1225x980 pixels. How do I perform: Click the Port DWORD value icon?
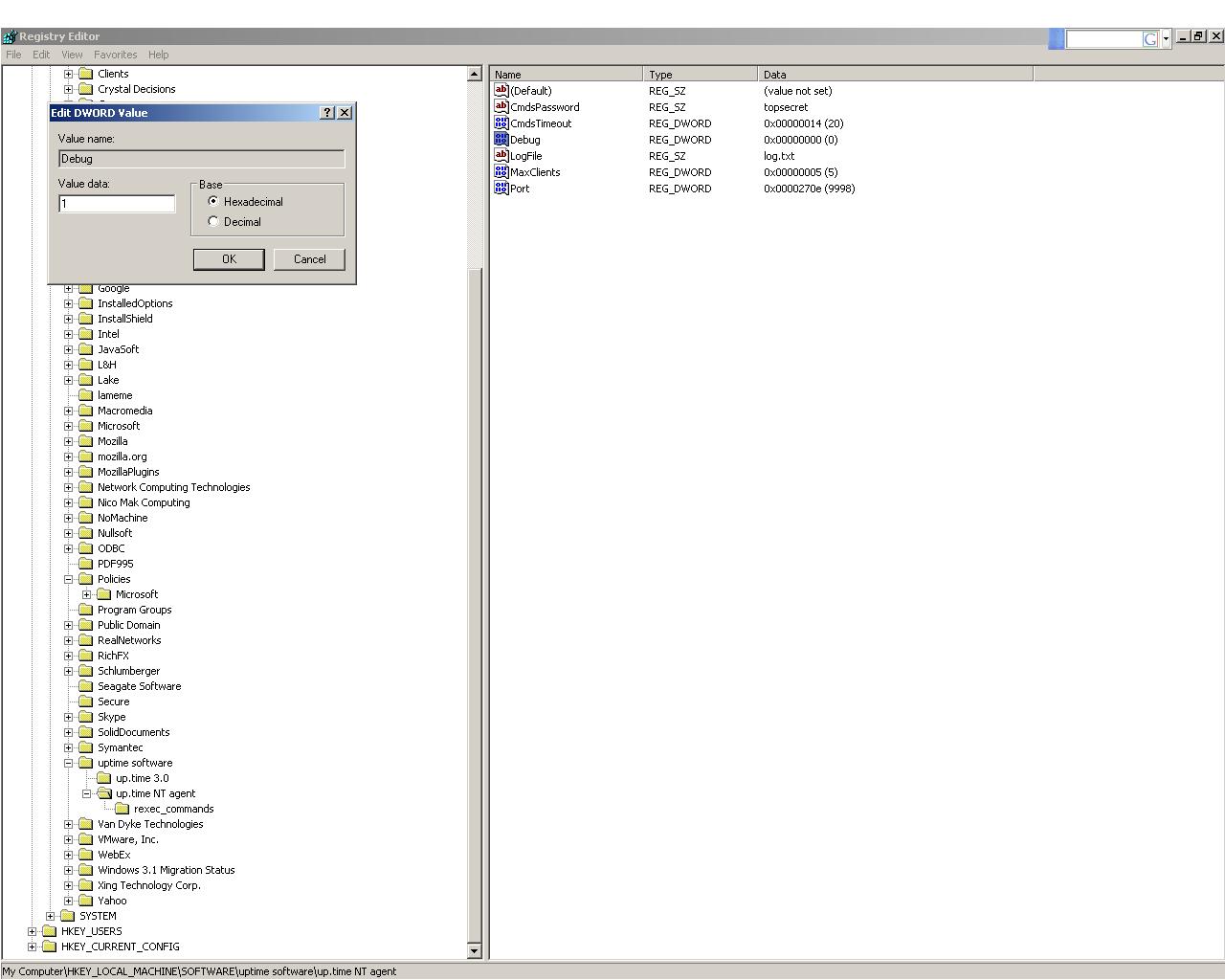click(x=501, y=189)
